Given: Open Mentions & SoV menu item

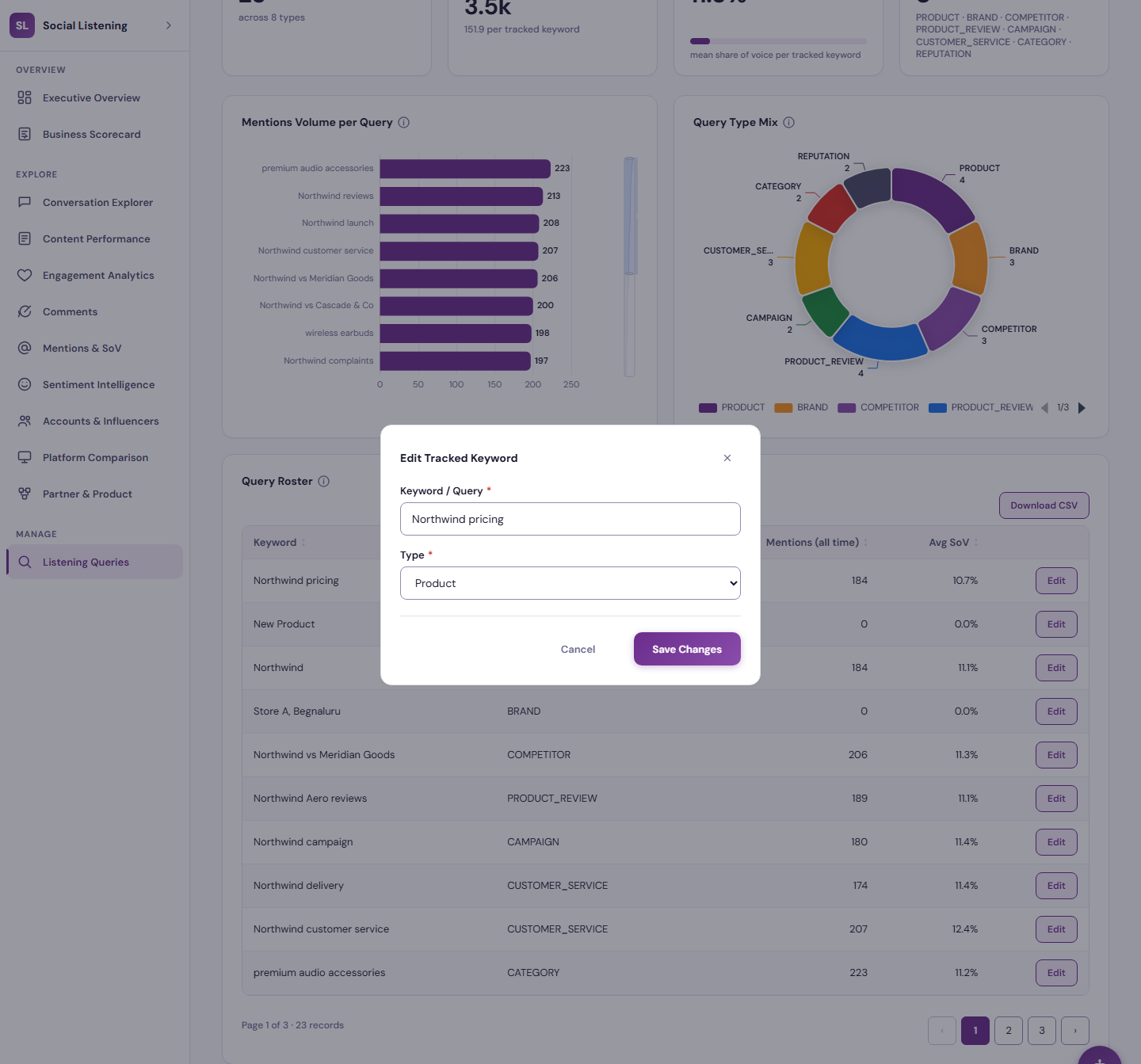Looking at the screenshot, I should 95,348.
